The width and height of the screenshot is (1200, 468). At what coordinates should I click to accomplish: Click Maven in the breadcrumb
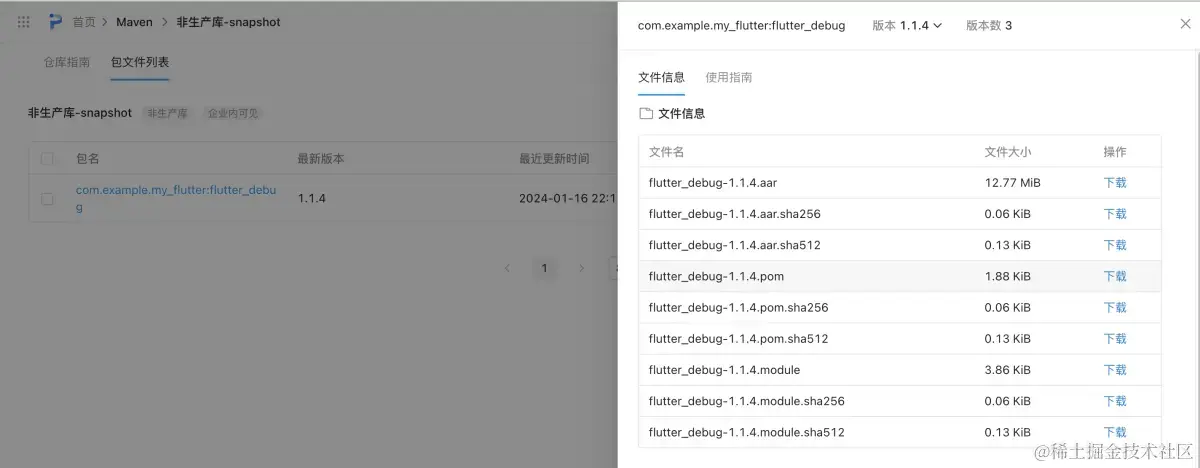click(x=134, y=22)
